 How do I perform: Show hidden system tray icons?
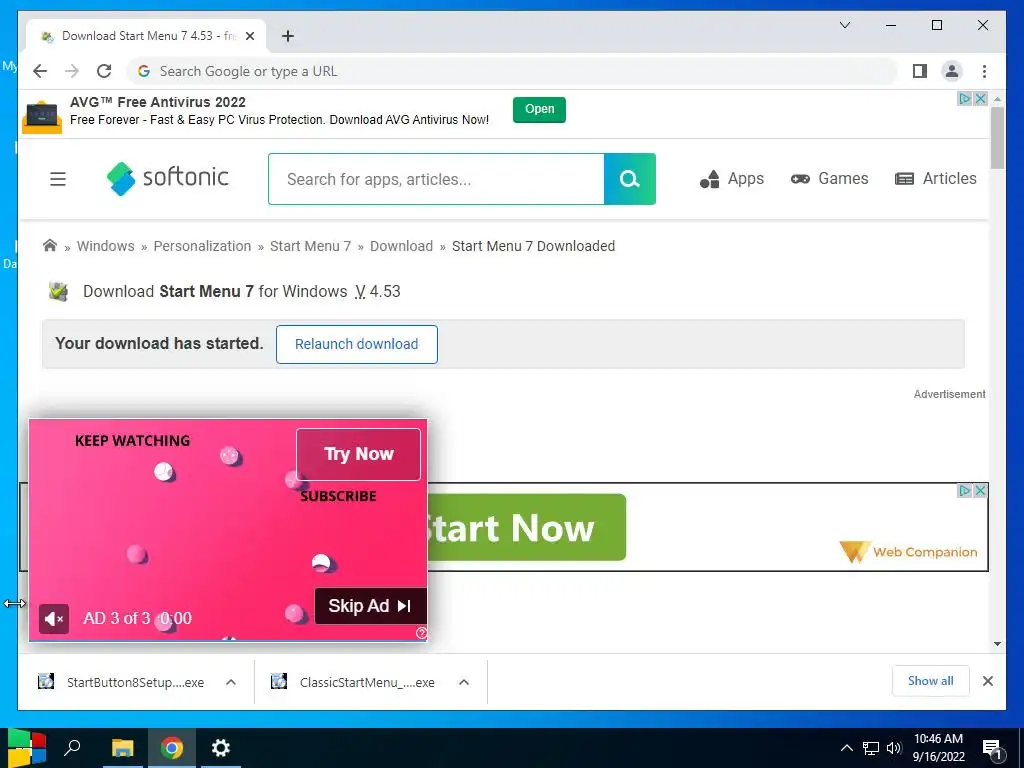(x=846, y=748)
